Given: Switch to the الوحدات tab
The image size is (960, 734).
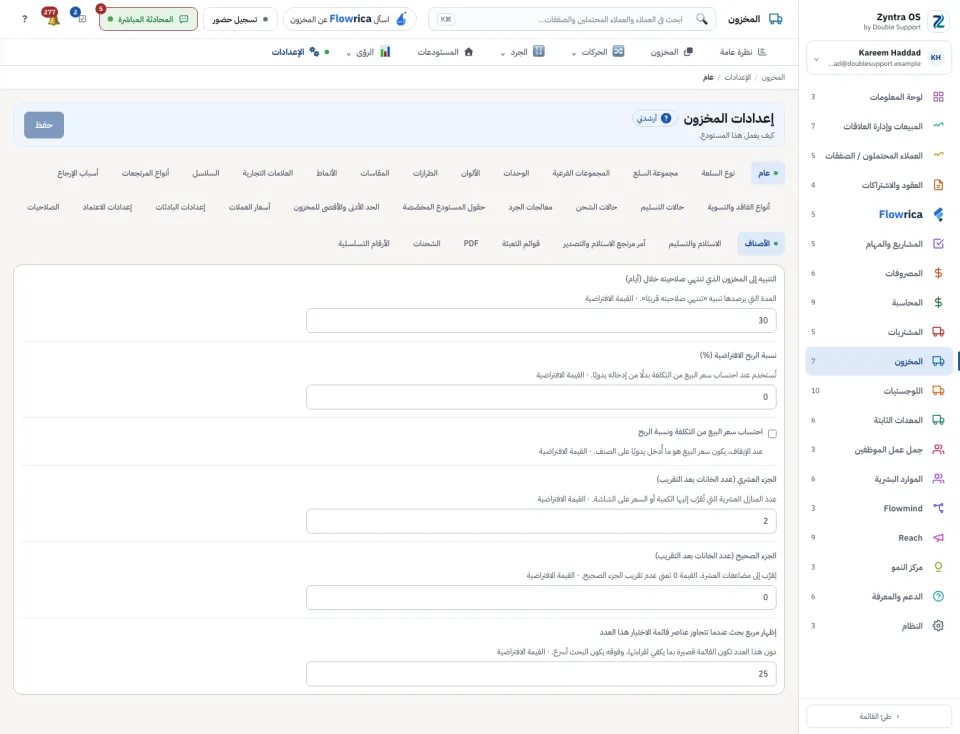Looking at the screenshot, I should tap(516, 173).
